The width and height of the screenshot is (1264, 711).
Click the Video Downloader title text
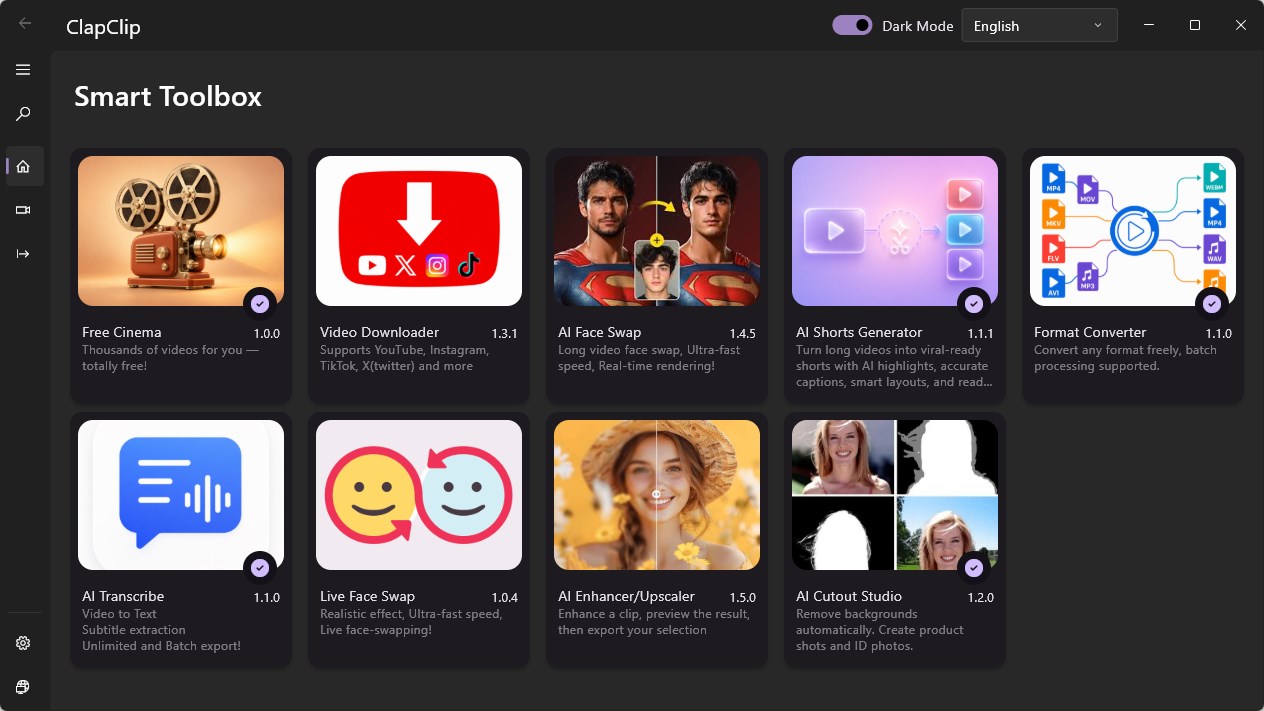click(x=379, y=332)
